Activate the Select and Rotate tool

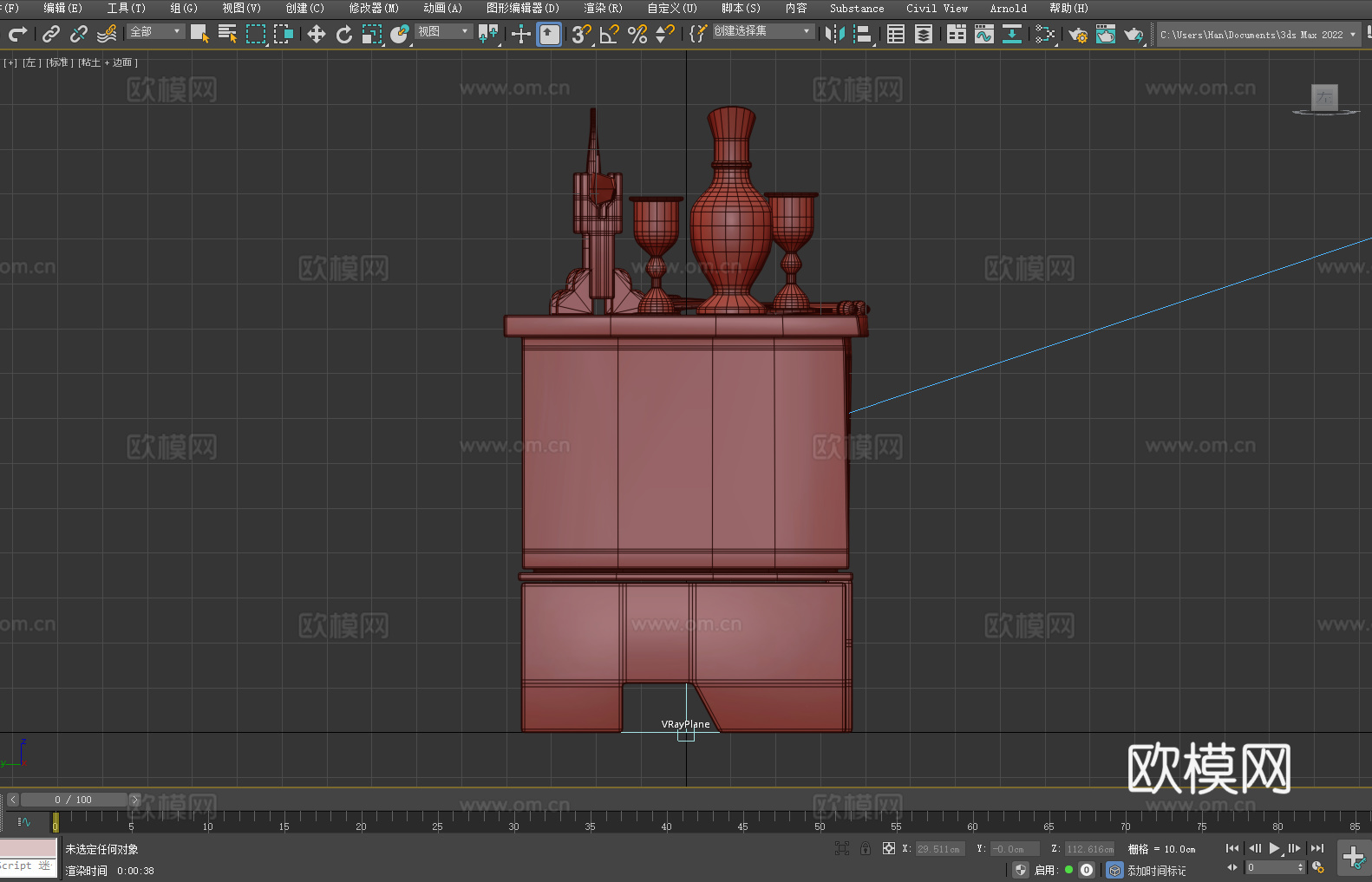tap(344, 34)
